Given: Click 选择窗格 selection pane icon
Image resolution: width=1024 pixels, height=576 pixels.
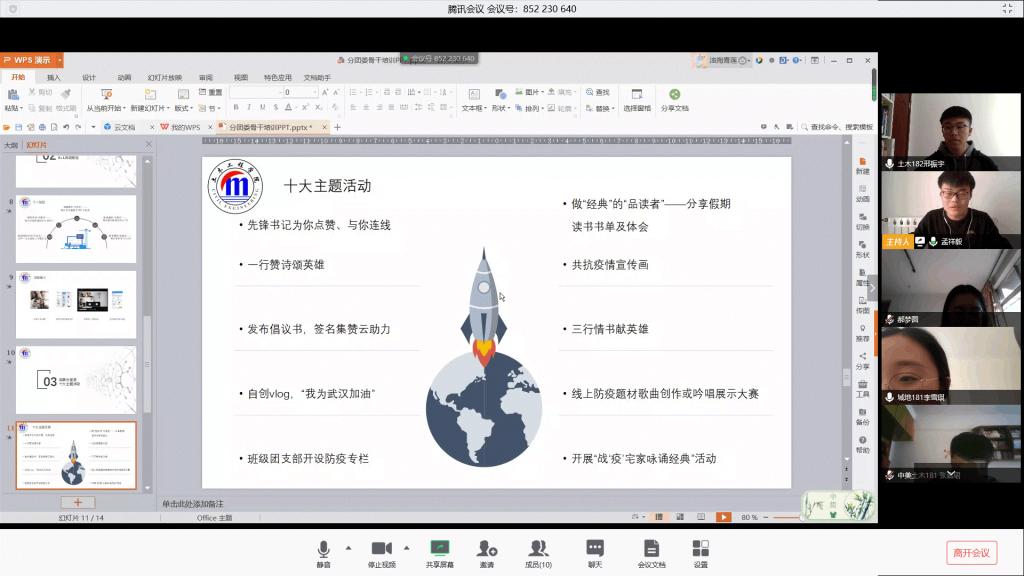Looking at the screenshot, I should click(636, 98).
